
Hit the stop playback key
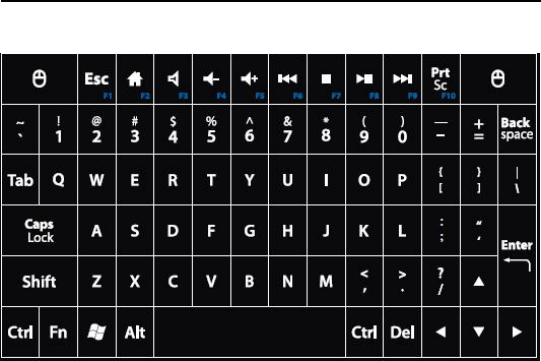(326, 79)
